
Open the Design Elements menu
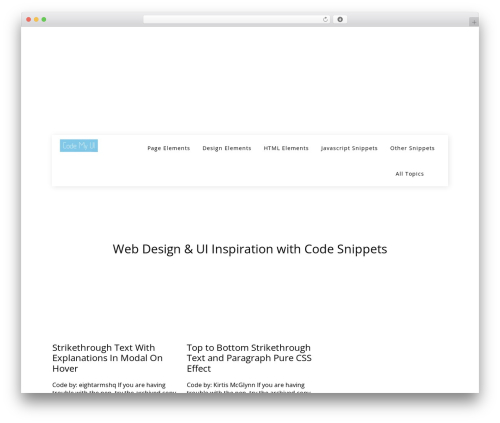(227, 148)
